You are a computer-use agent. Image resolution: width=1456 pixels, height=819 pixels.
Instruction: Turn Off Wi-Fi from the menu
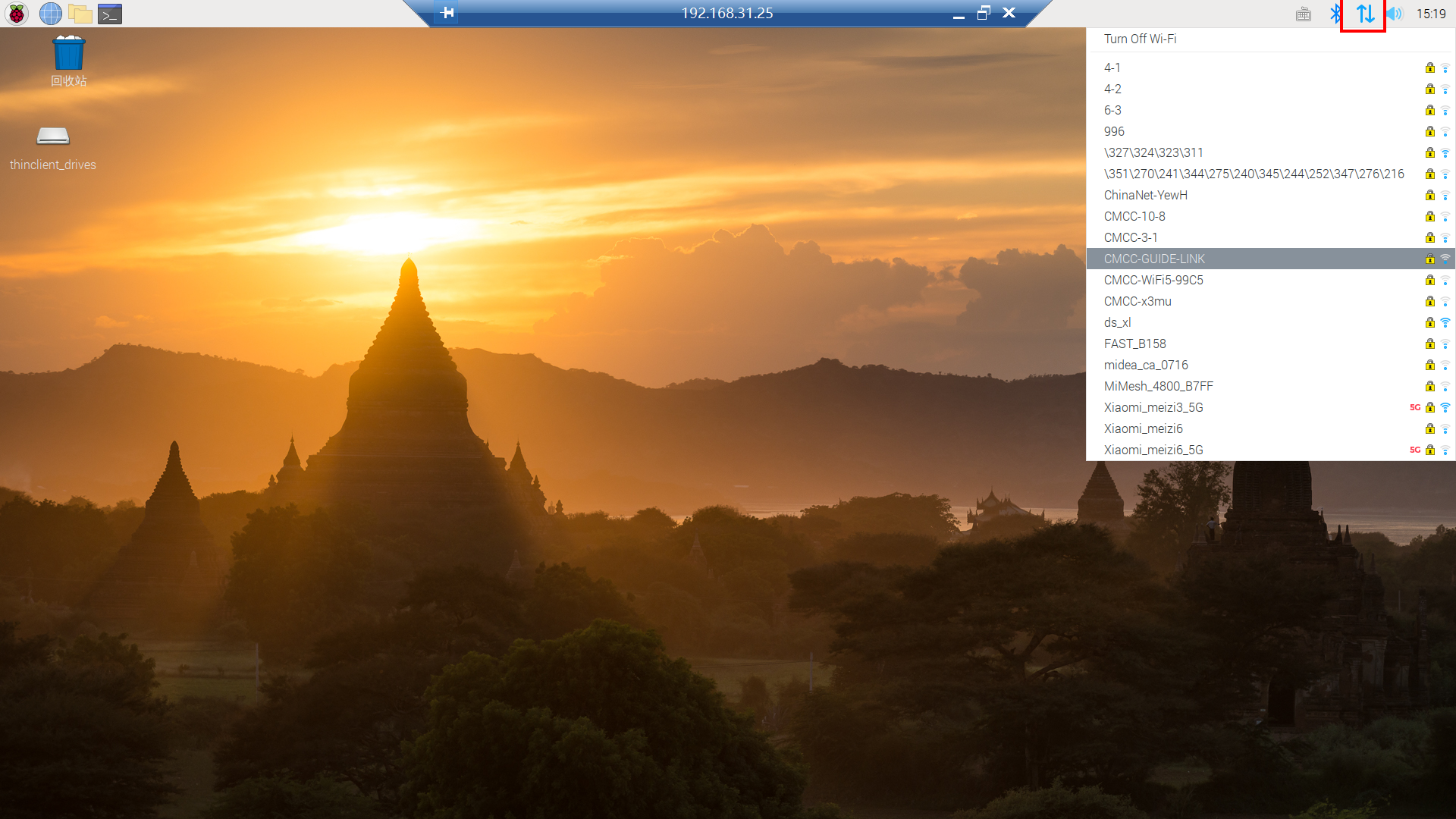(1140, 39)
